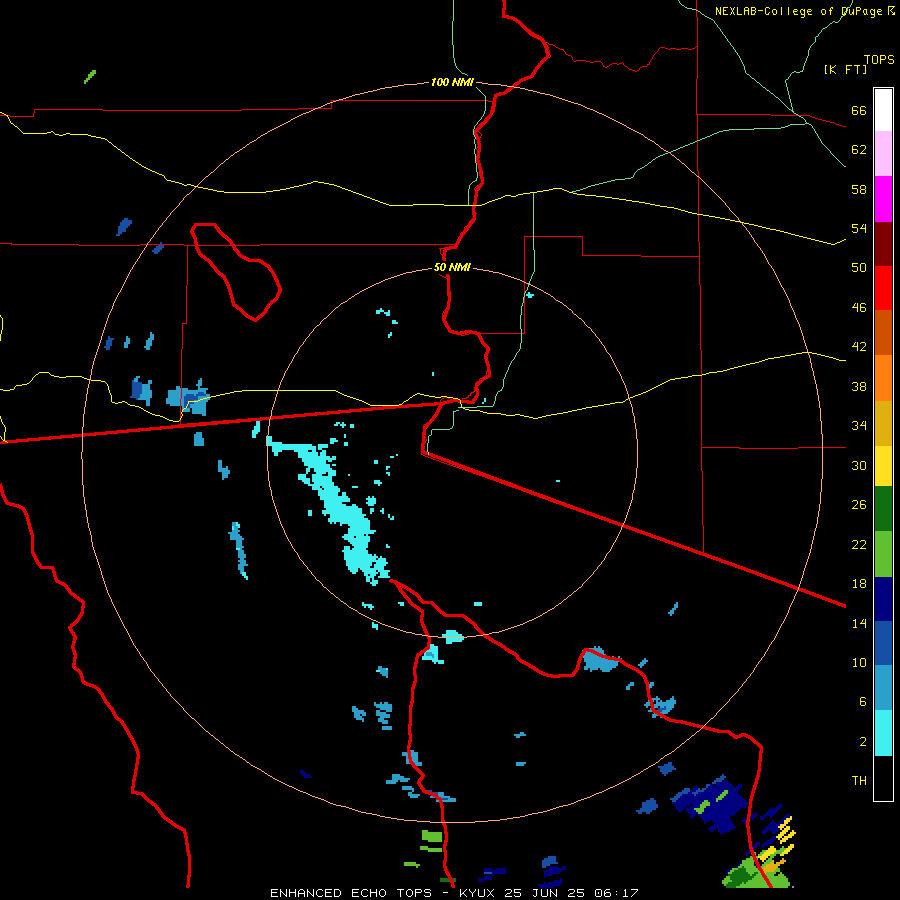The image size is (900, 900).
Task: Click the dark red maroon legend band
Action: [x=883, y=244]
